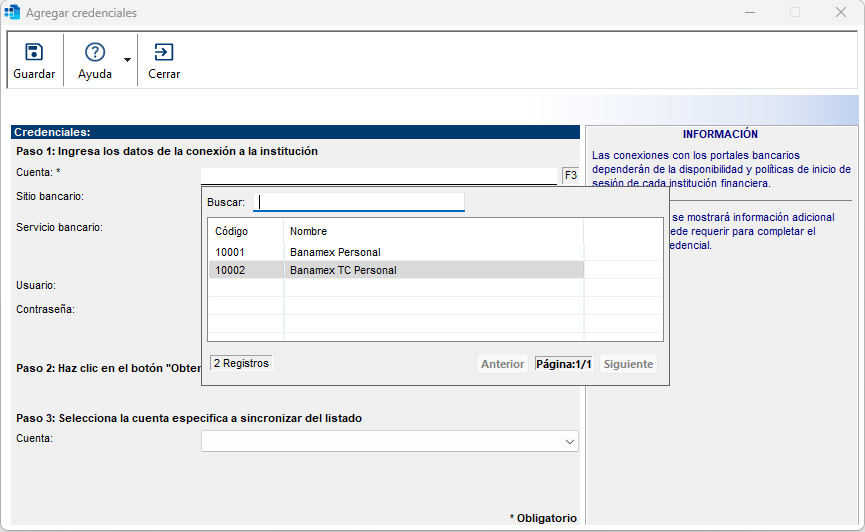Click the Página 1/1 indicator
Screen dimensions: 865x532
(564, 364)
